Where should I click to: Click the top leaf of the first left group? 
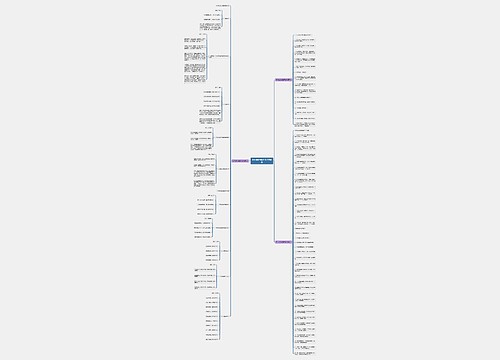click(218, 10)
